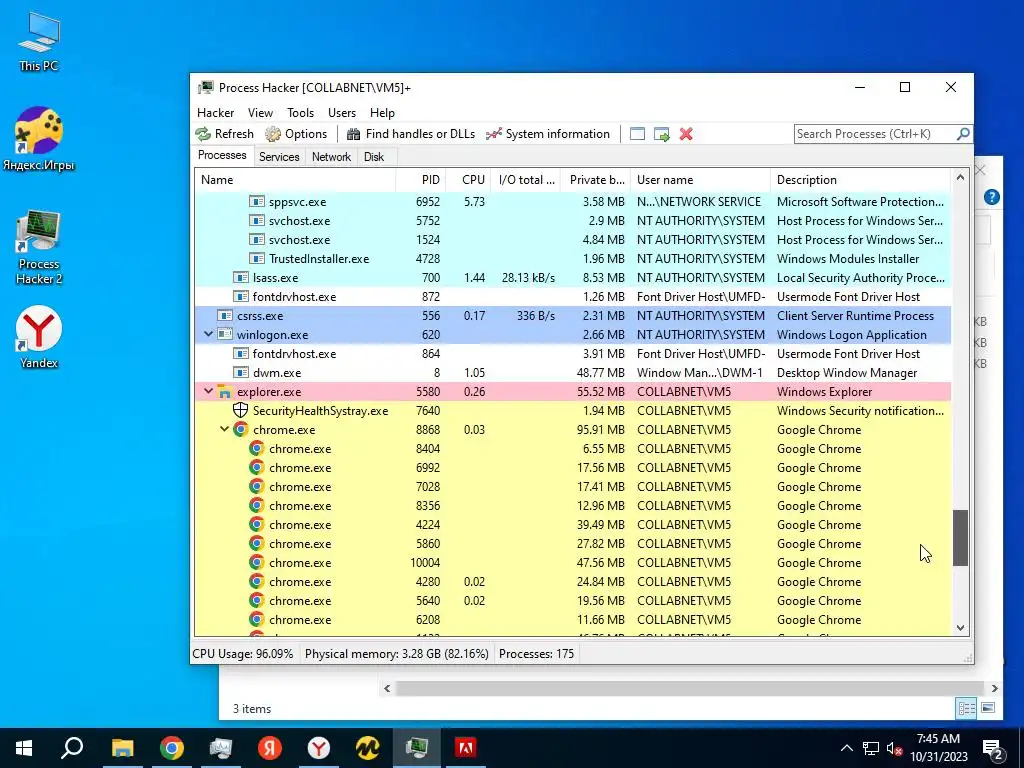1024x768 pixels.
Task: Open the Tools menu
Action: pyautogui.click(x=300, y=113)
